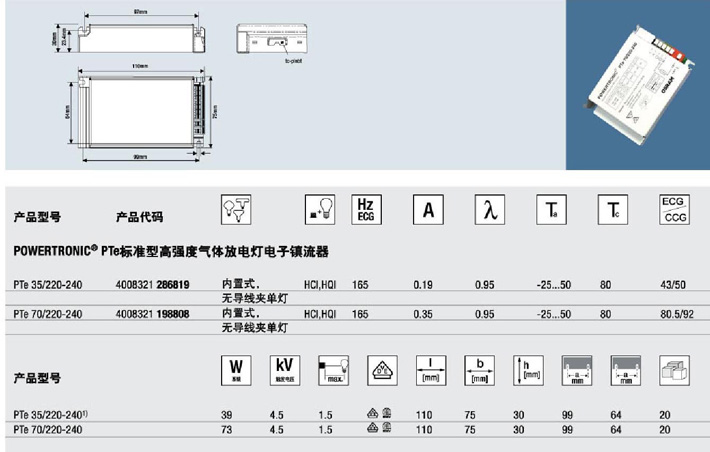Click the ampere 'A' current icon
The image size is (710, 452).
[427, 209]
